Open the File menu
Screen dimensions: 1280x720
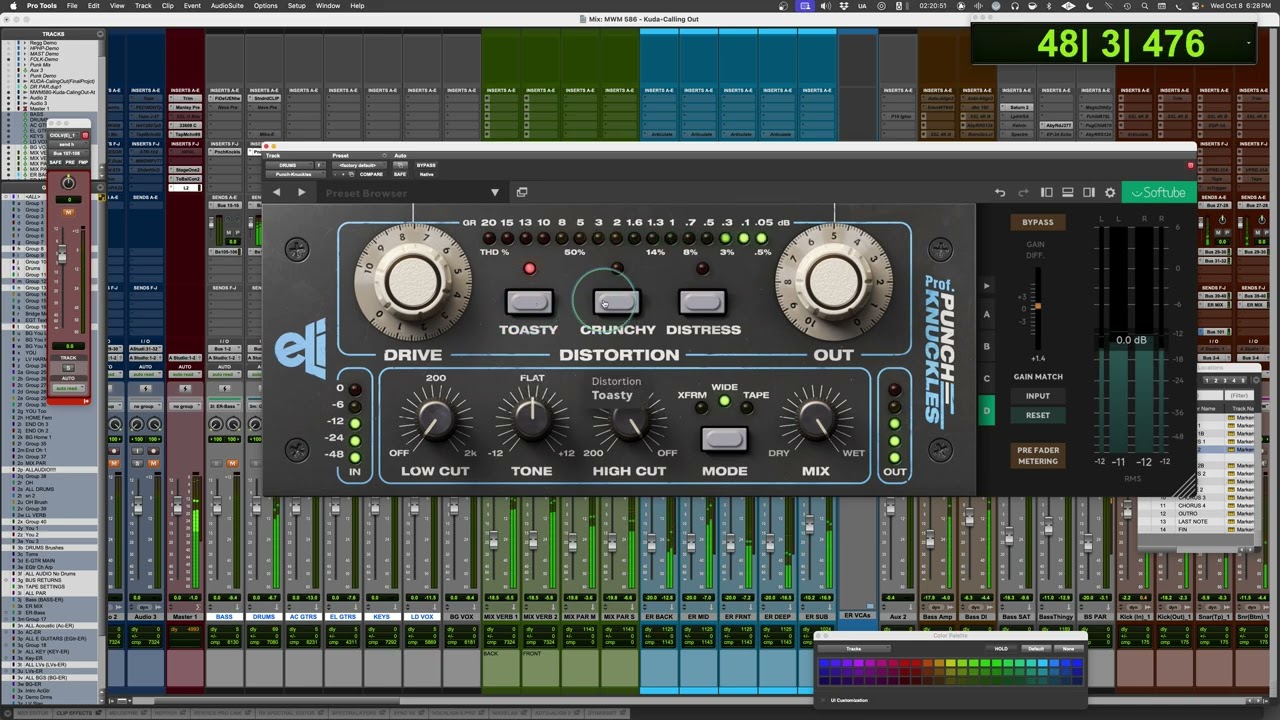72,6
